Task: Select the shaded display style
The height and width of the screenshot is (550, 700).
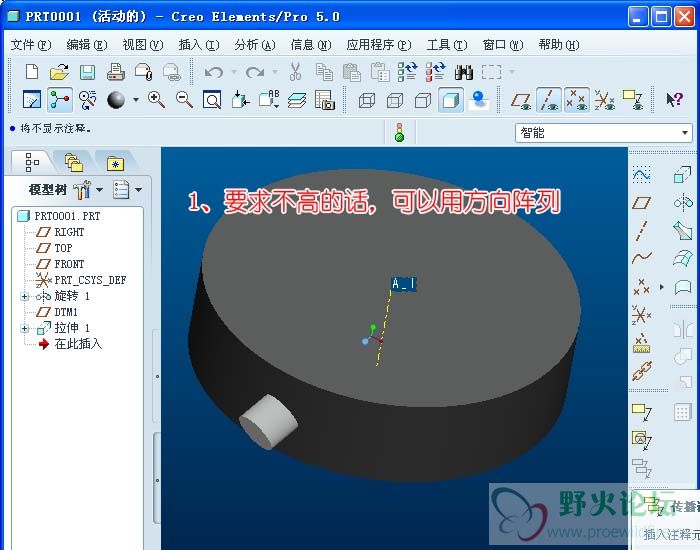Action: tap(451, 100)
